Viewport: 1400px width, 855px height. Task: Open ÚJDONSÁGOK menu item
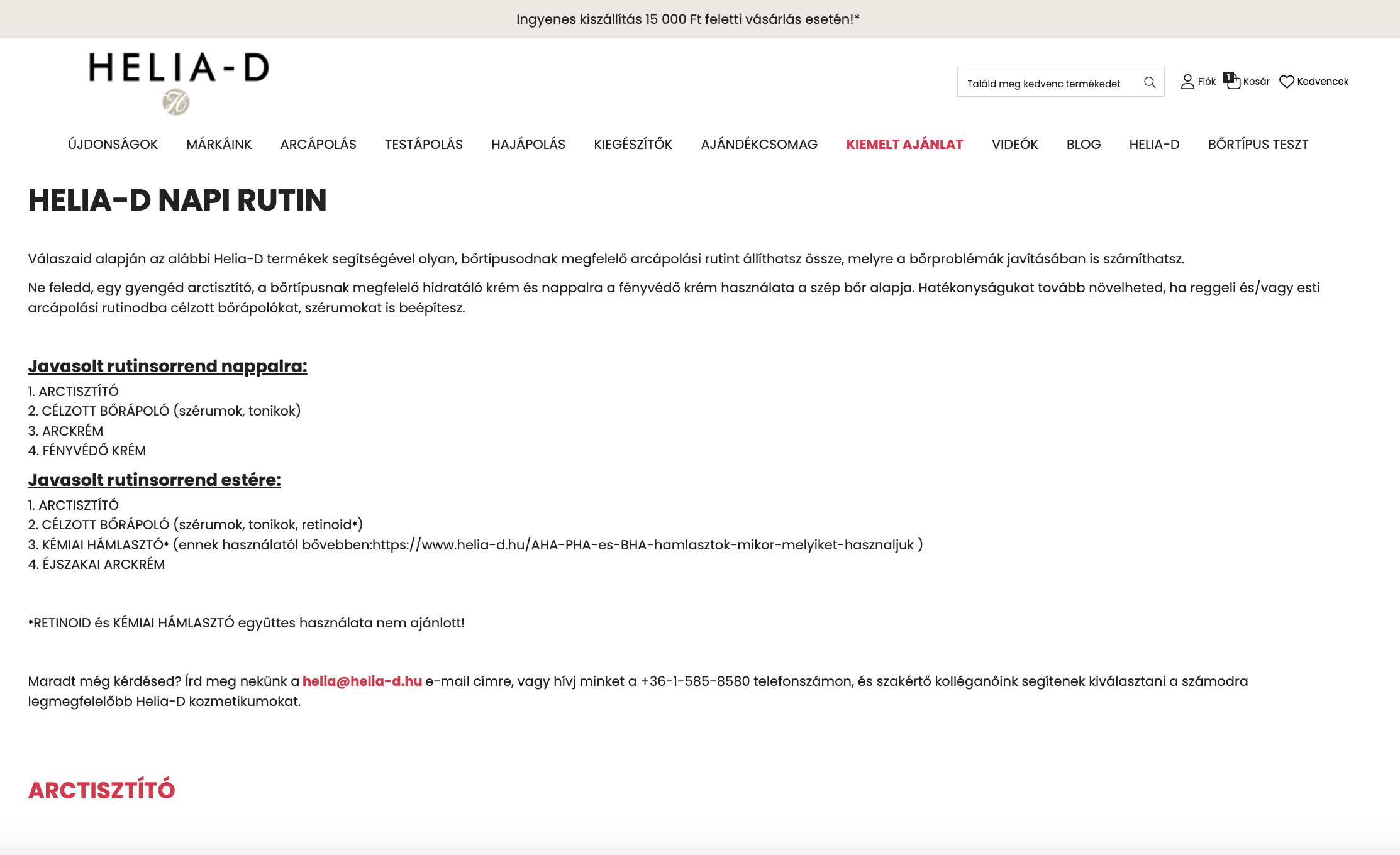pos(113,145)
